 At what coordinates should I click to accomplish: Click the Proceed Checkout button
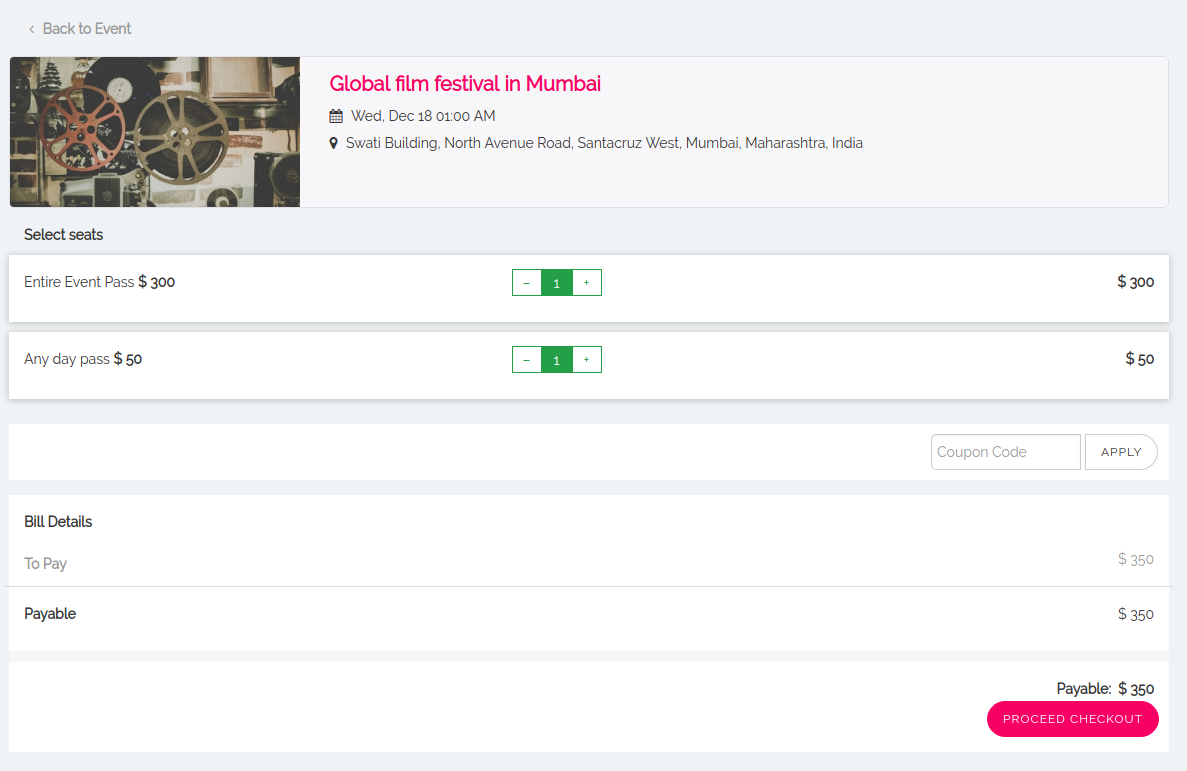[1072, 719]
